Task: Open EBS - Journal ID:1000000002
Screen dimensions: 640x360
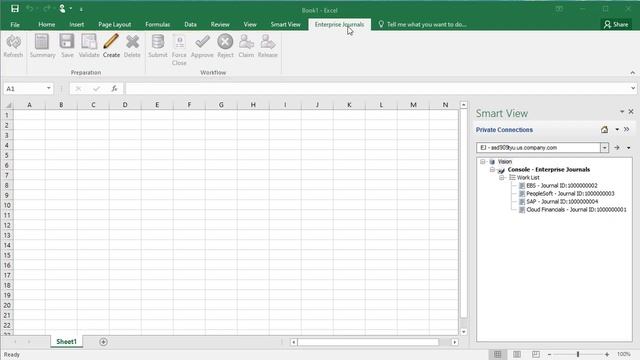Action: point(562,185)
